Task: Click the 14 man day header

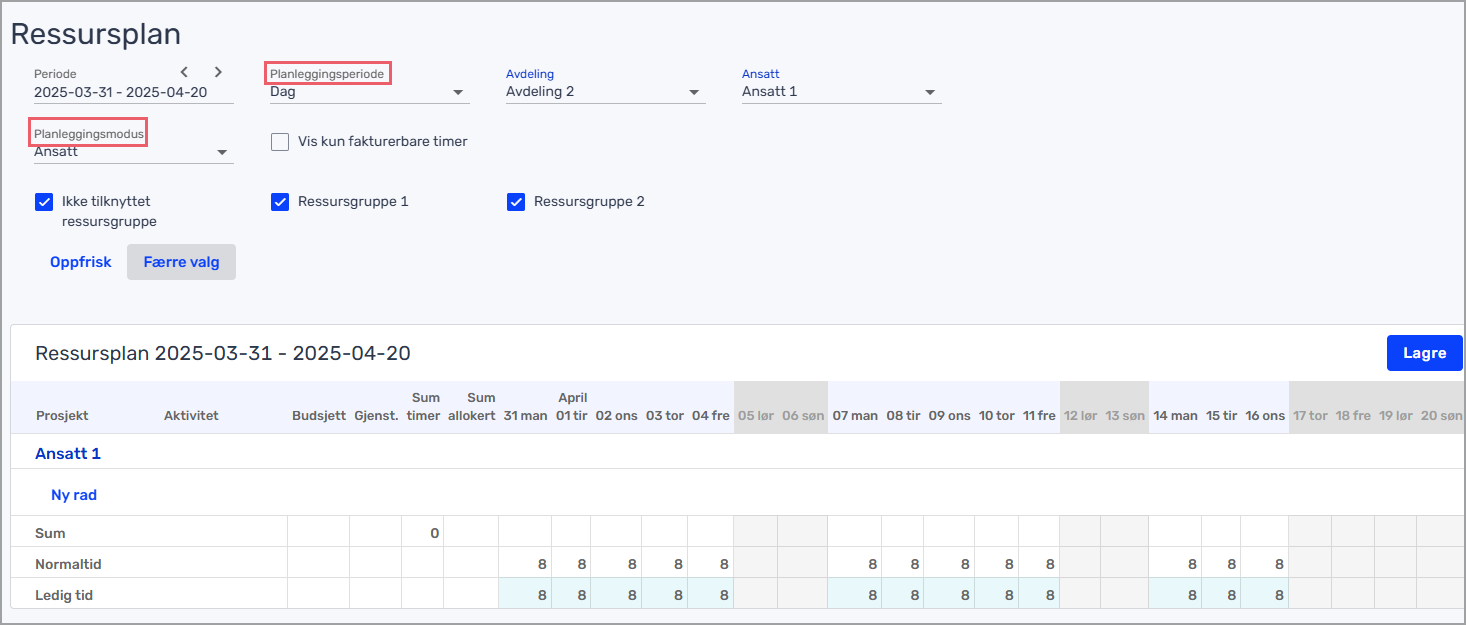Action: (1175, 416)
